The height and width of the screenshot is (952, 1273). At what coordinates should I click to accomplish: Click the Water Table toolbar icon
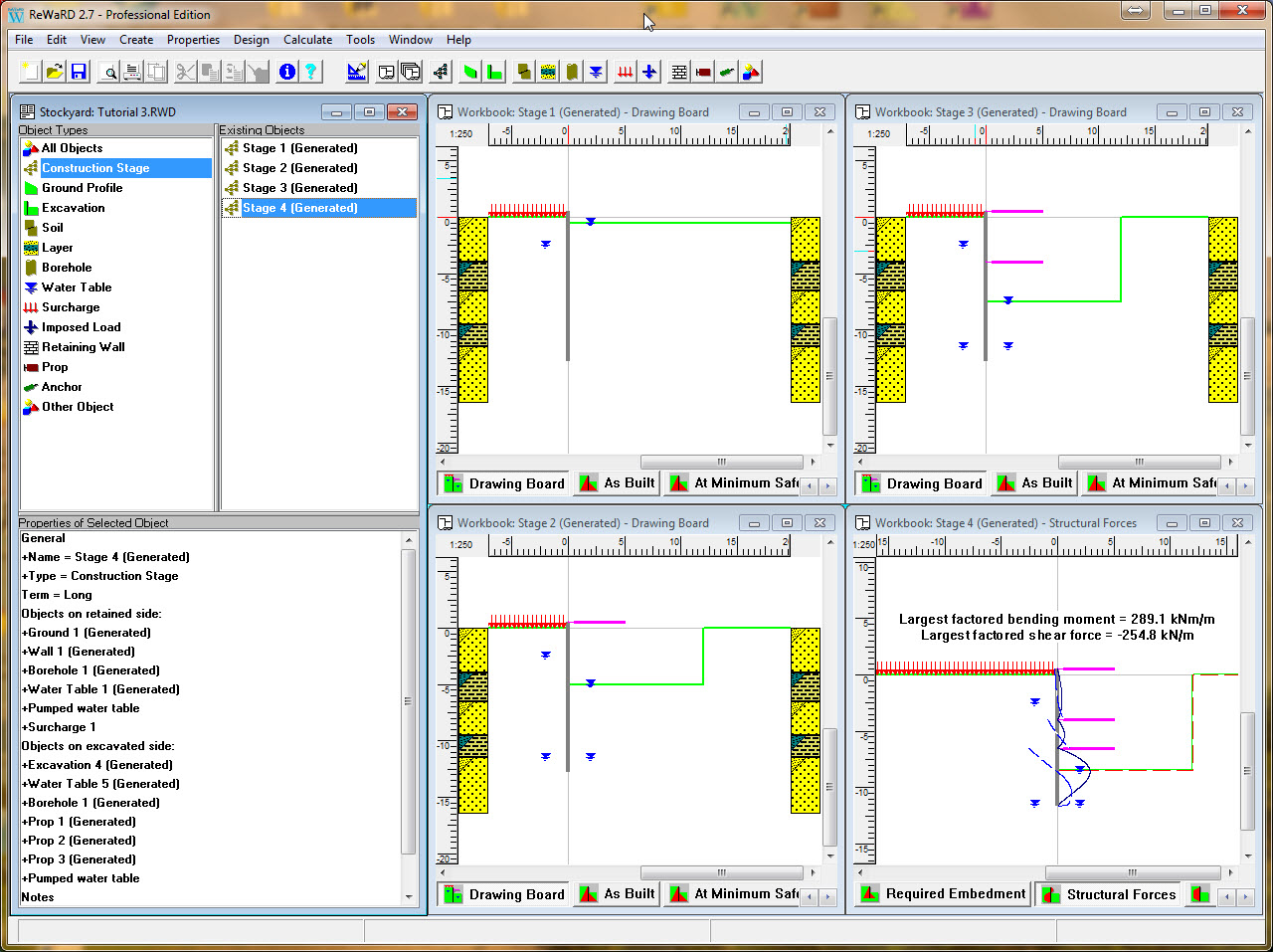click(x=596, y=72)
